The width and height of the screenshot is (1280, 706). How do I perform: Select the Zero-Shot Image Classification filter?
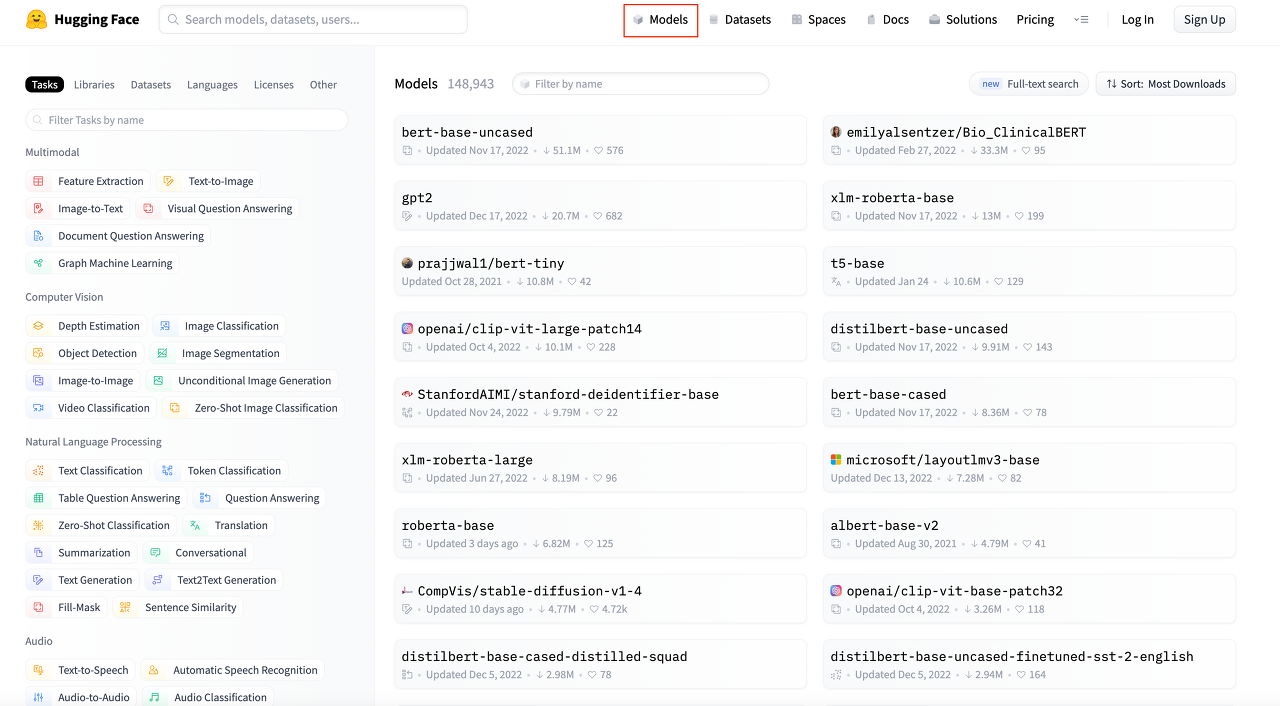[254, 408]
